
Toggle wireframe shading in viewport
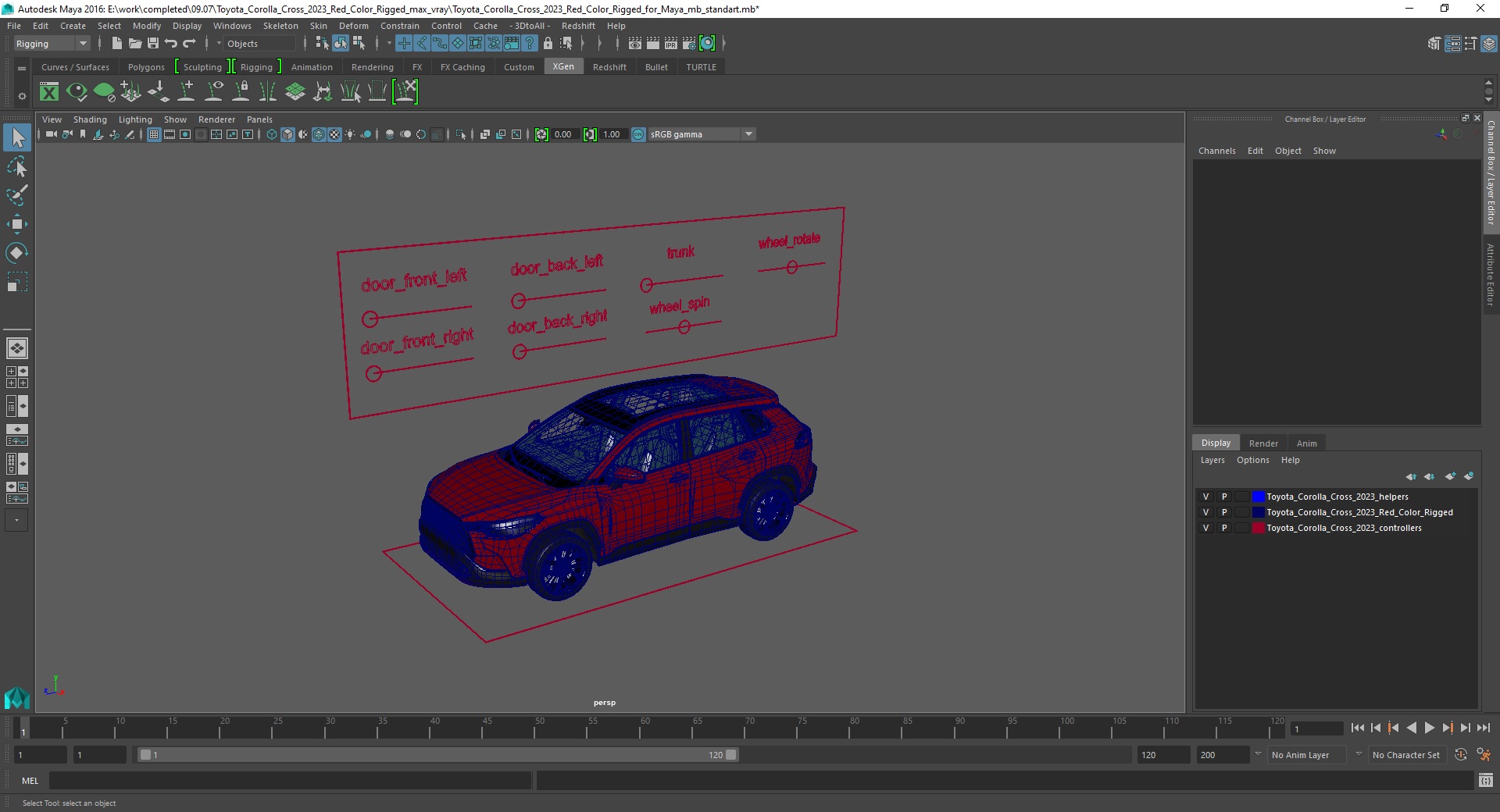click(x=272, y=134)
